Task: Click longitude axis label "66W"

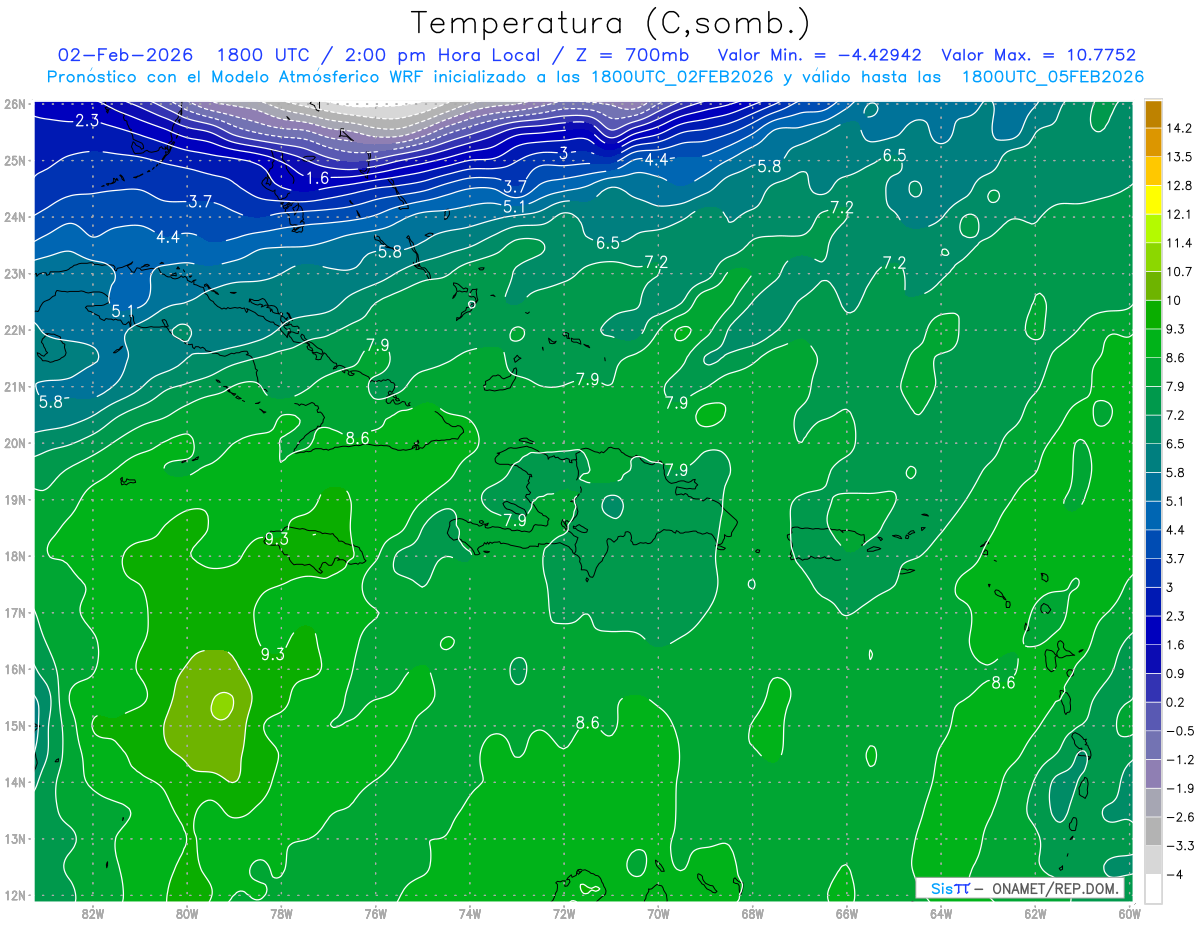Action: click(846, 913)
